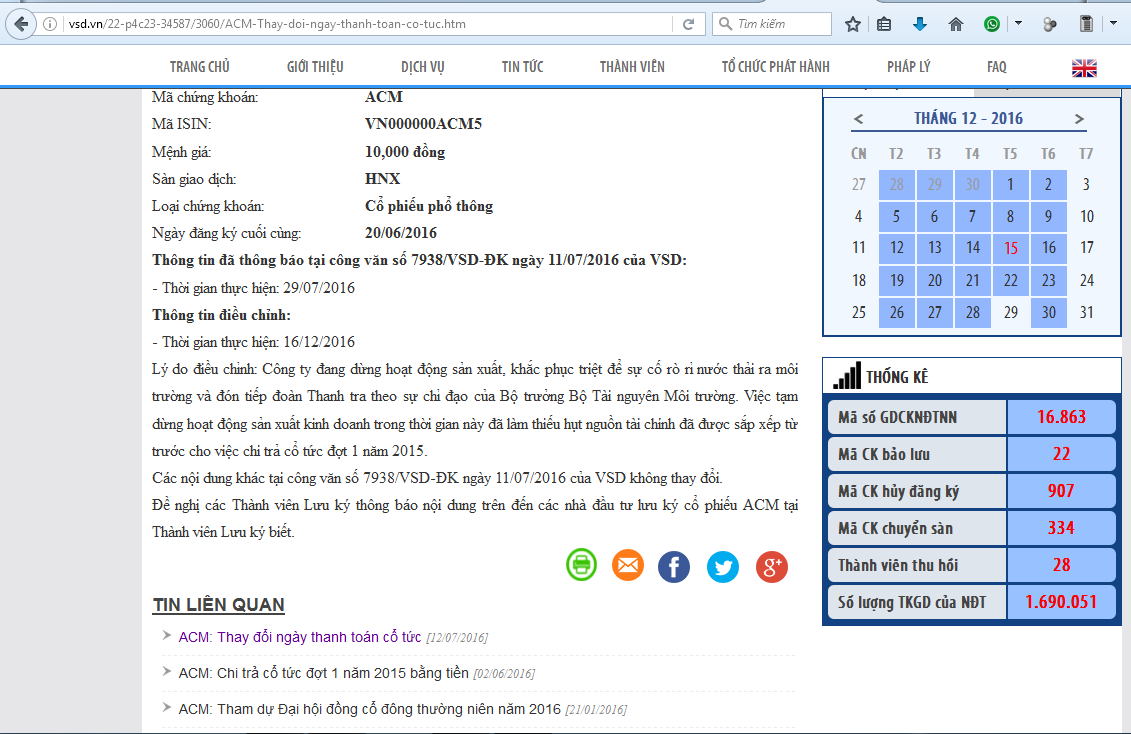Click 'Mã CK bảo lưu' statistic row
This screenshot has height=734, width=1131.
(971, 454)
